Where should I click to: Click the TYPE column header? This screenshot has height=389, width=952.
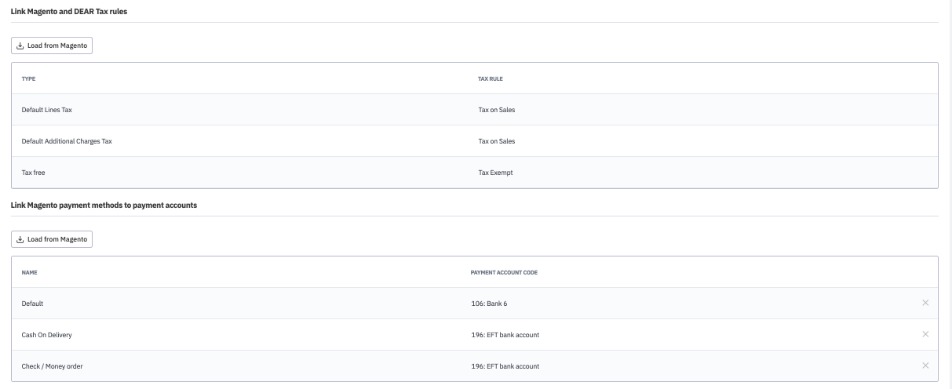click(29, 79)
